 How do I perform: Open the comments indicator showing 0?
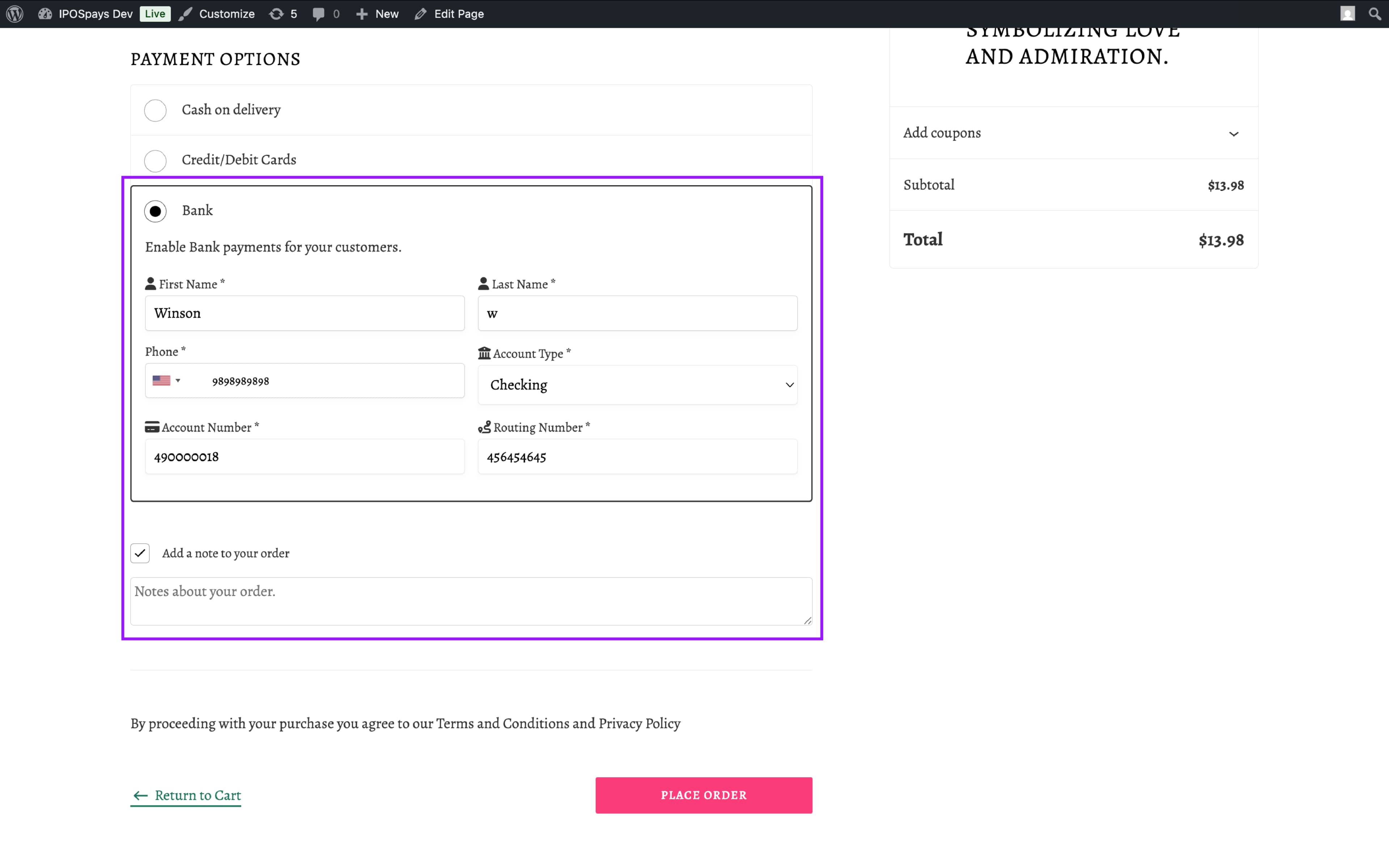(326, 14)
